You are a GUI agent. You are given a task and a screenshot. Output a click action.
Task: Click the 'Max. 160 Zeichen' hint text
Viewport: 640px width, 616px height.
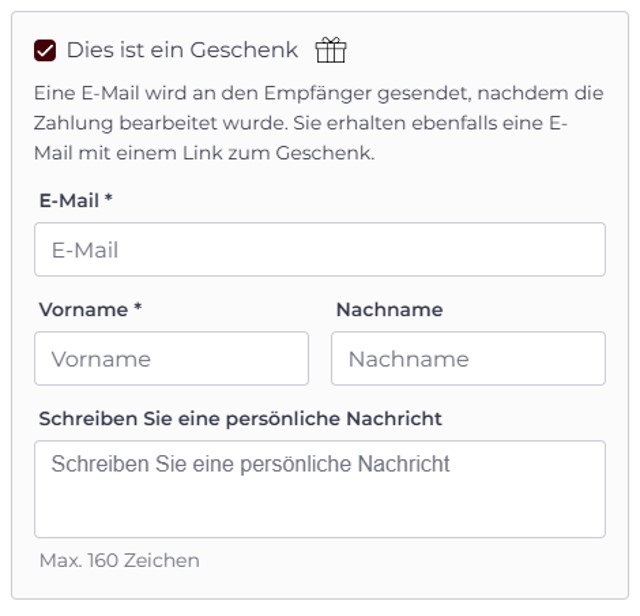coord(119,560)
